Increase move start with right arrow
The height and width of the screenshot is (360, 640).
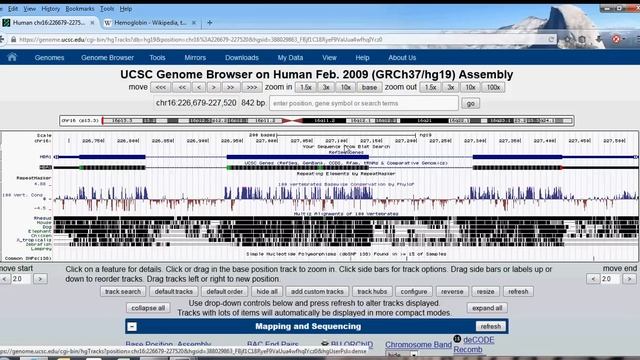[40, 279]
